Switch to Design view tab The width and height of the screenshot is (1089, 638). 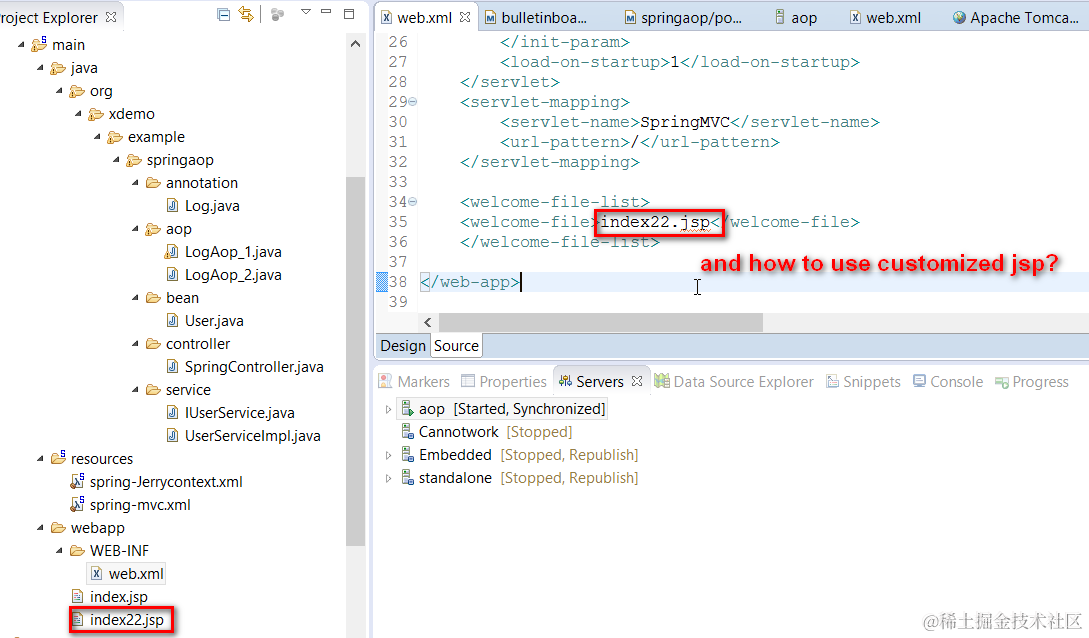coord(403,346)
